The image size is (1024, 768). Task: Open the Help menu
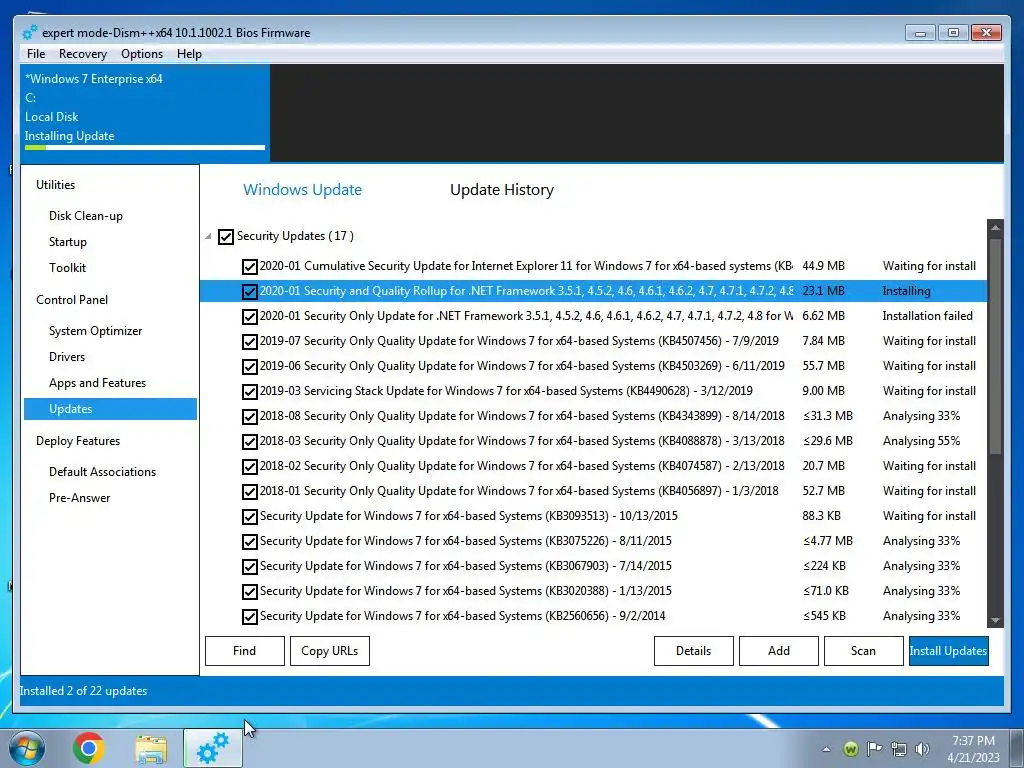[189, 54]
